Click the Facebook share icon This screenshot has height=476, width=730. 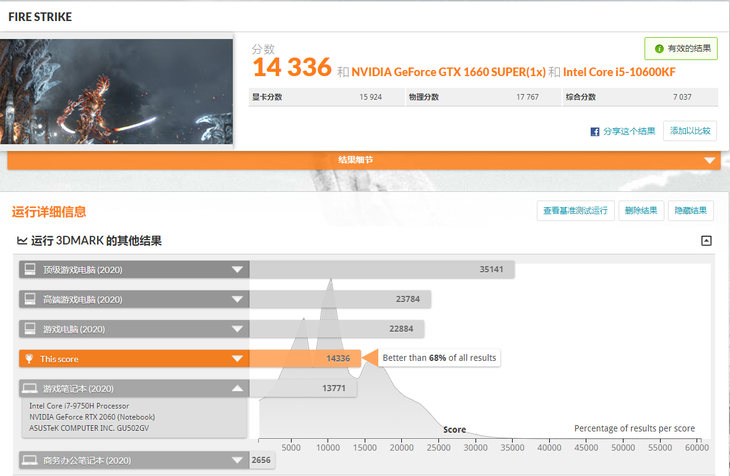(595, 132)
